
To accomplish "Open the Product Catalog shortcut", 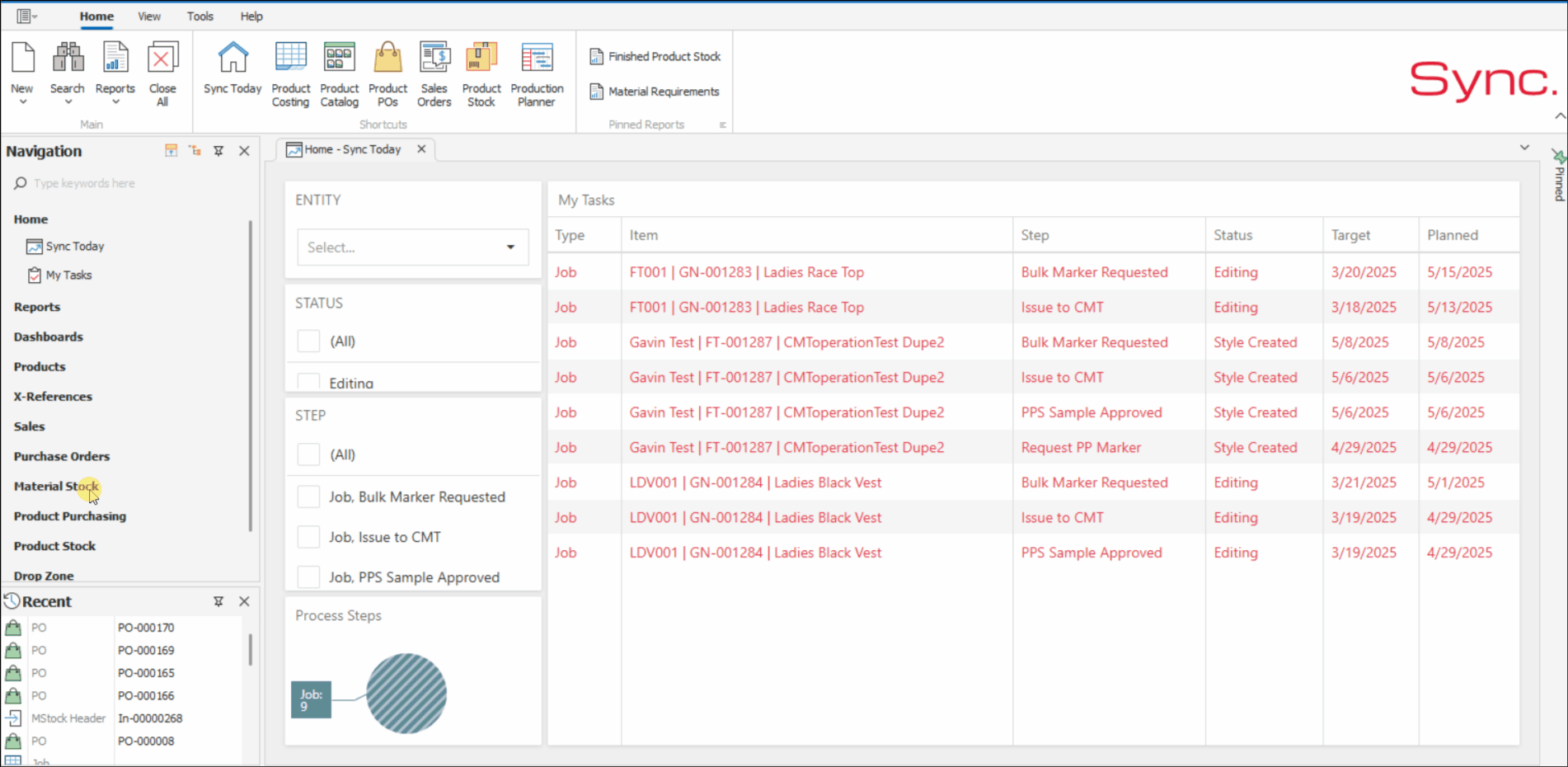I will point(339,74).
